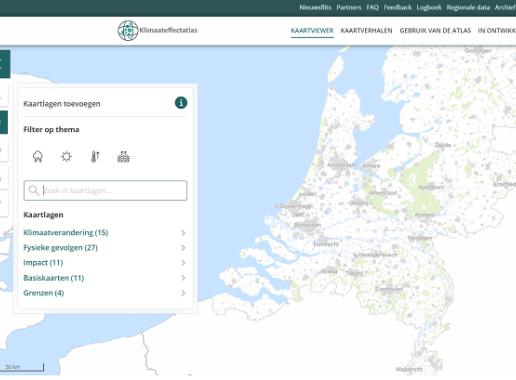Expand the Klimaatverandering (15) chevron
Screen dimensions: 516x380
click(x=183, y=233)
